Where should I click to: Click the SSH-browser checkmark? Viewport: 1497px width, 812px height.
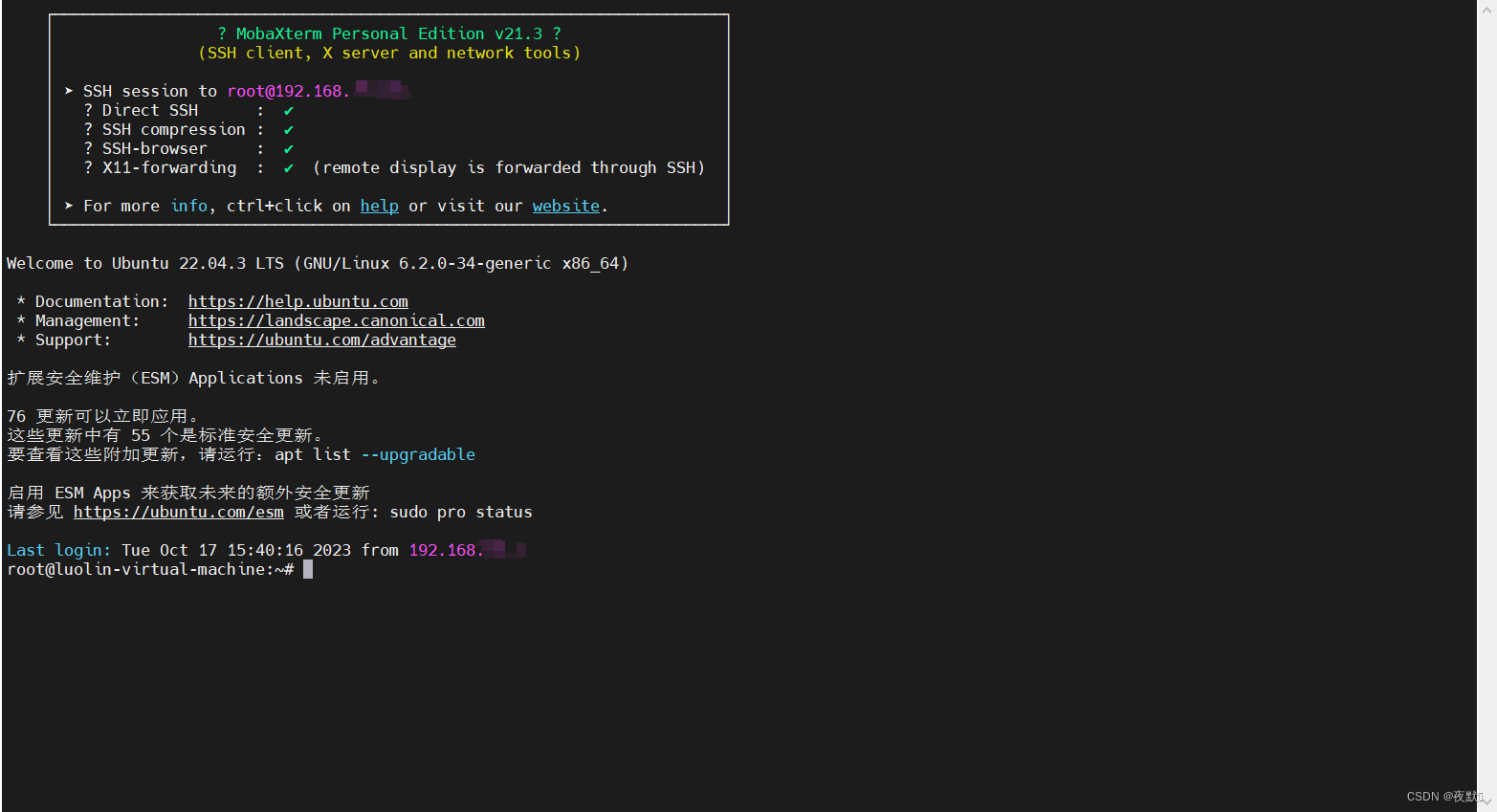tap(289, 148)
